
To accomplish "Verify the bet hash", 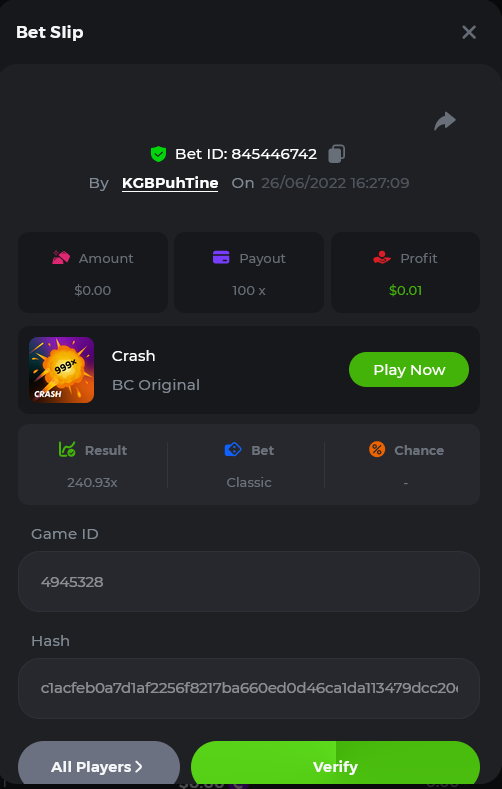I will coord(336,764).
